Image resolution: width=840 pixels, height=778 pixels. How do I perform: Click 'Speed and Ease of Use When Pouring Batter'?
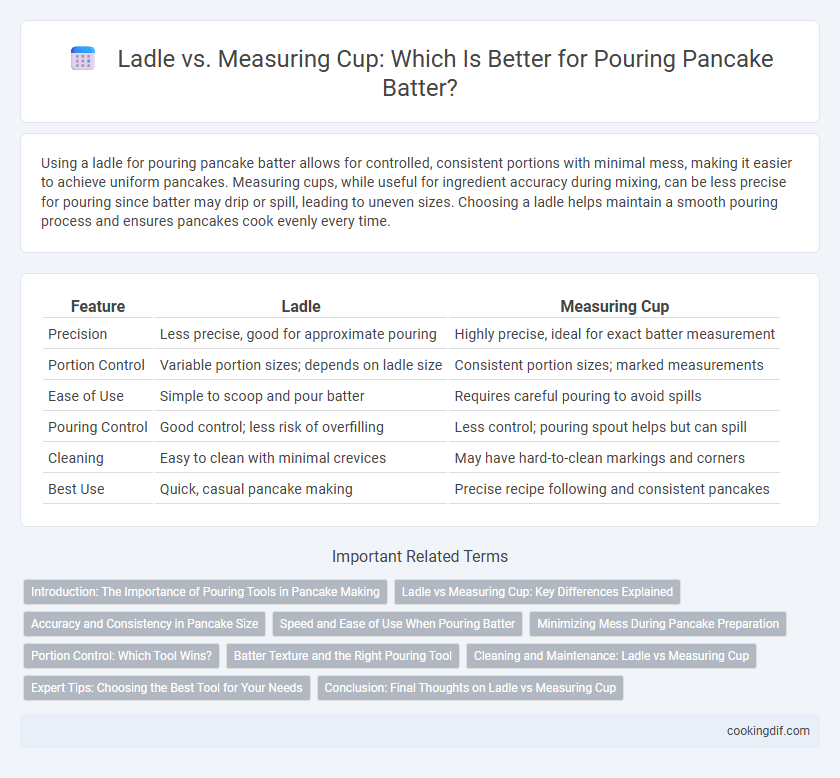click(397, 624)
